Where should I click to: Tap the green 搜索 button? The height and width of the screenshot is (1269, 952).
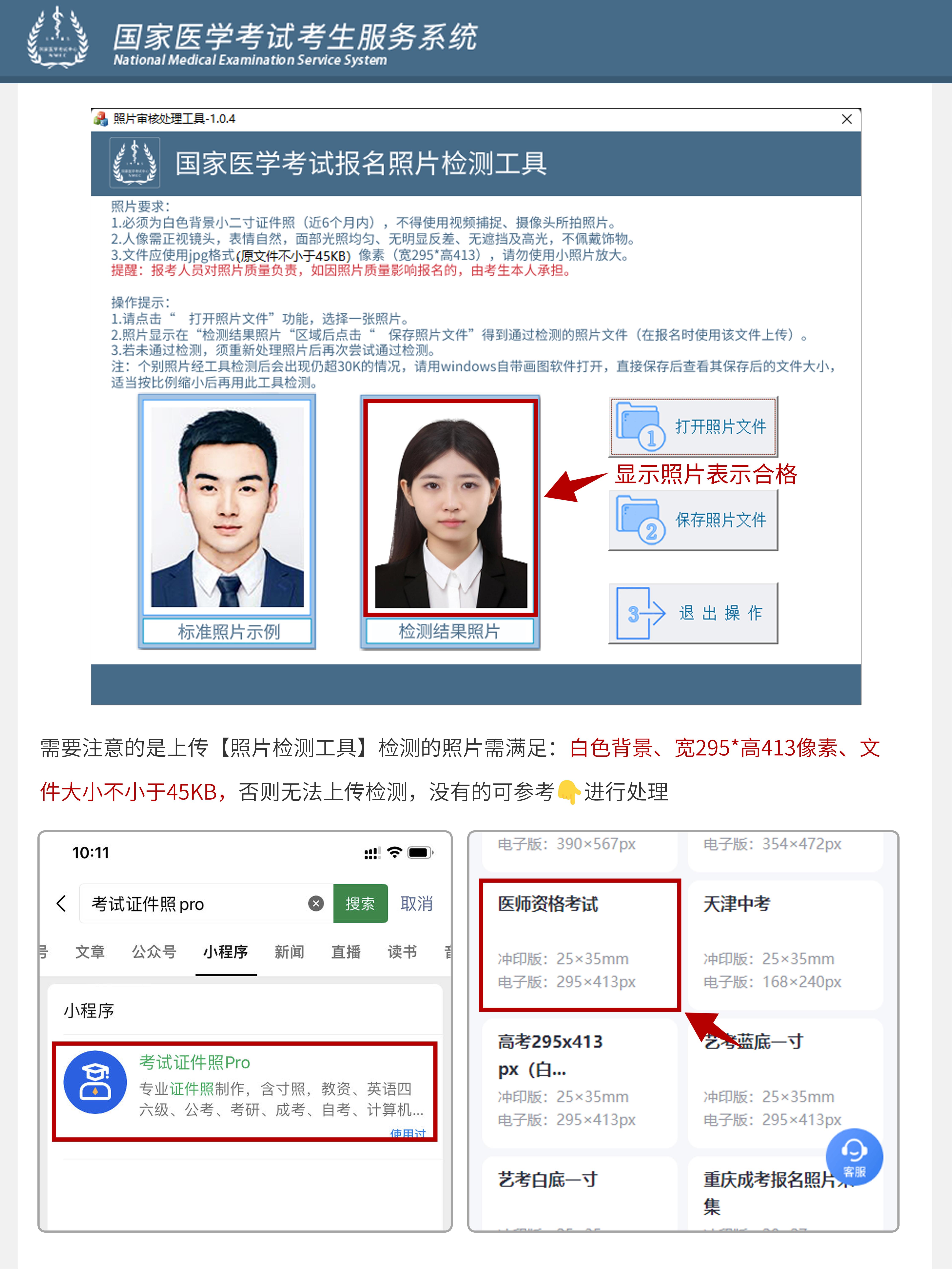[x=360, y=903]
